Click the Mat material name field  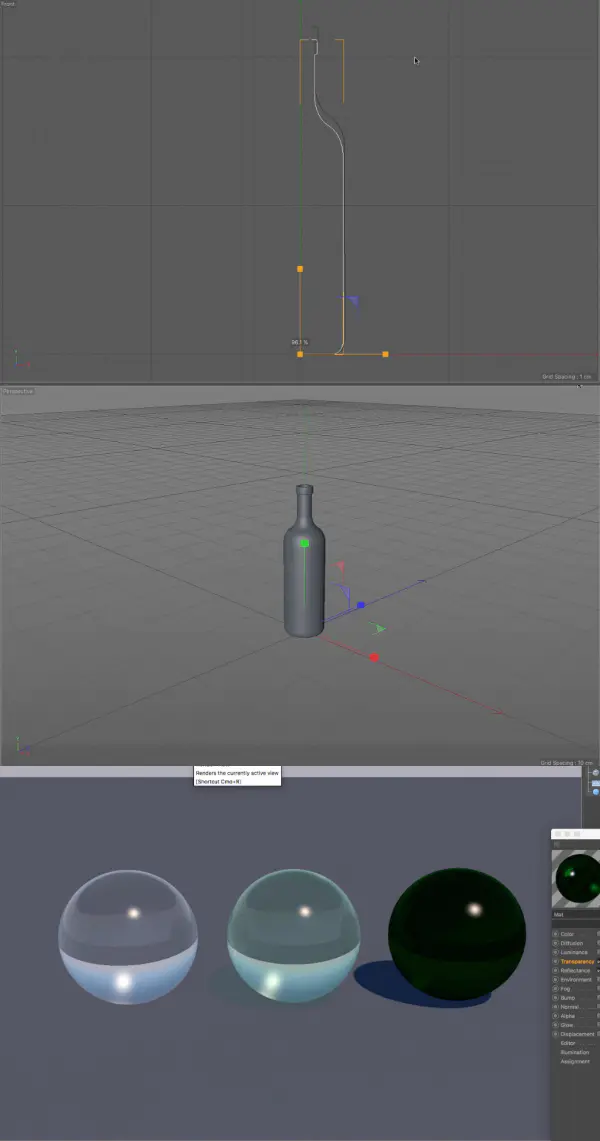pyautogui.click(x=576, y=915)
